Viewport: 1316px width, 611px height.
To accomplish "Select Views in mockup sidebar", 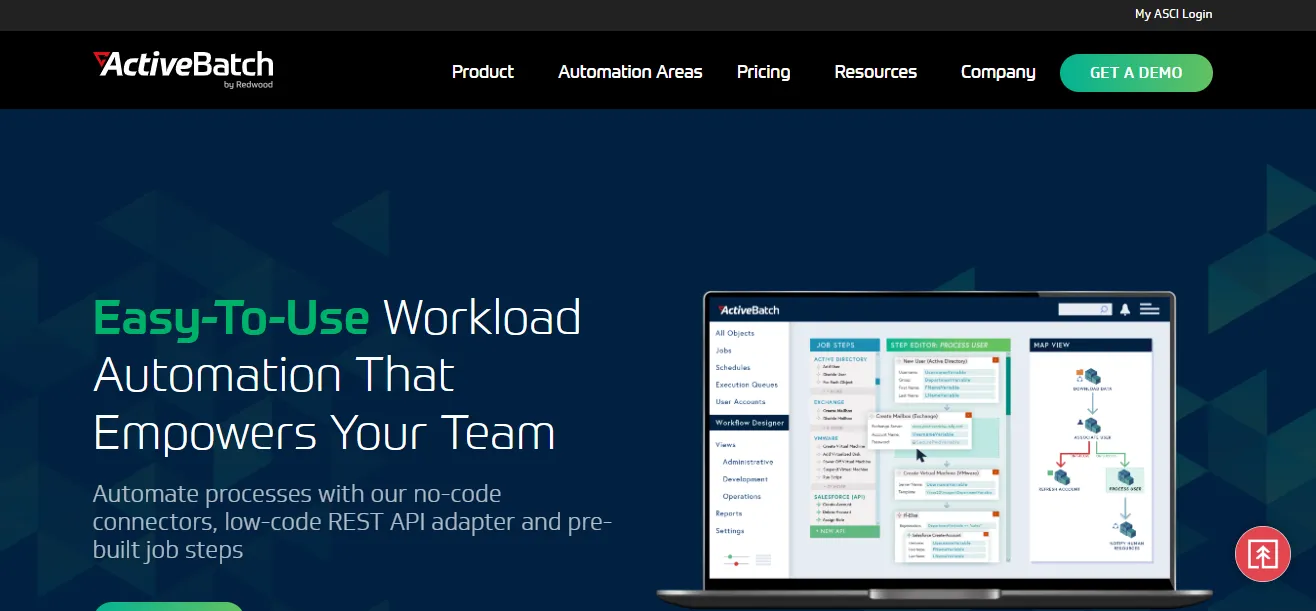I will pyautogui.click(x=726, y=444).
